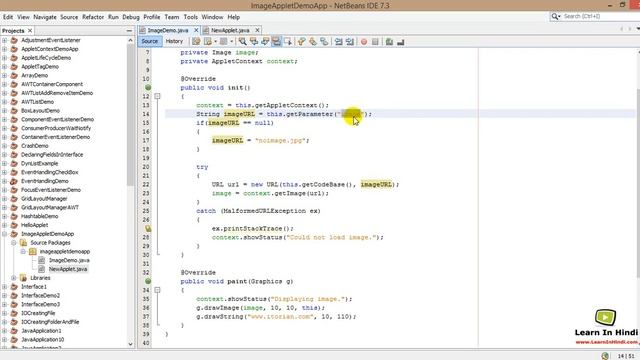Close the ImageDemo.java tab
Screen dimensions: 640x360
point(196,30)
